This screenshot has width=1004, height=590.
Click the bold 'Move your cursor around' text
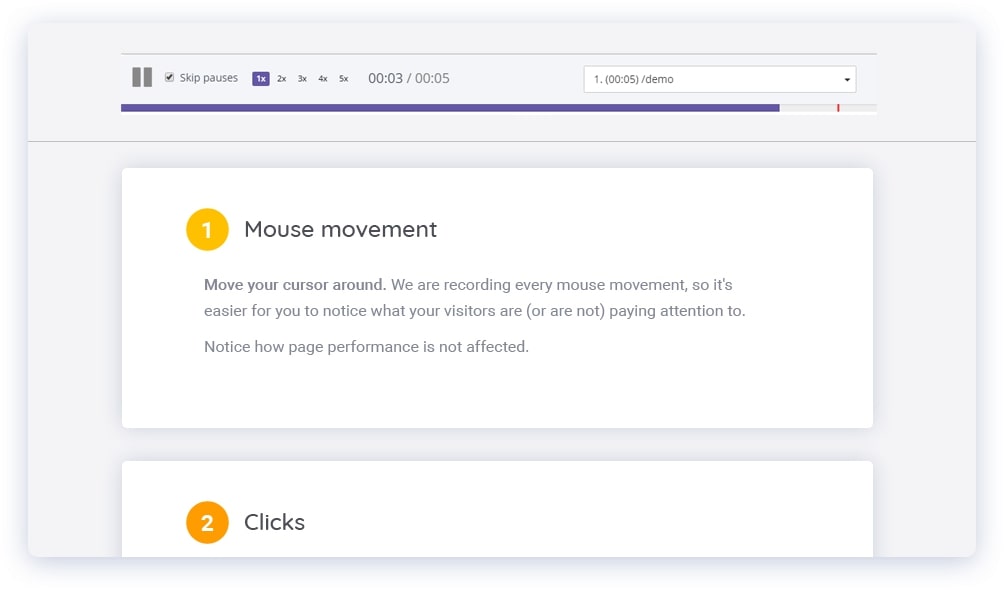coord(295,285)
